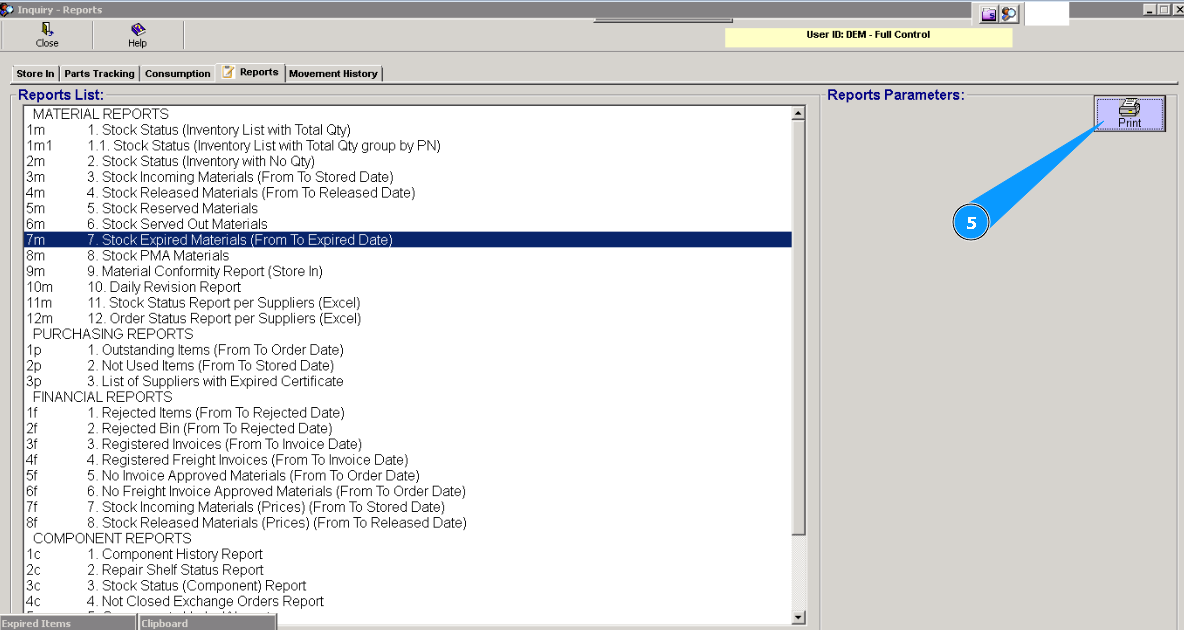The width and height of the screenshot is (1184, 633).
Task: Select Stock PMA Materials report
Action: pyautogui.click(x=408, y=255)
